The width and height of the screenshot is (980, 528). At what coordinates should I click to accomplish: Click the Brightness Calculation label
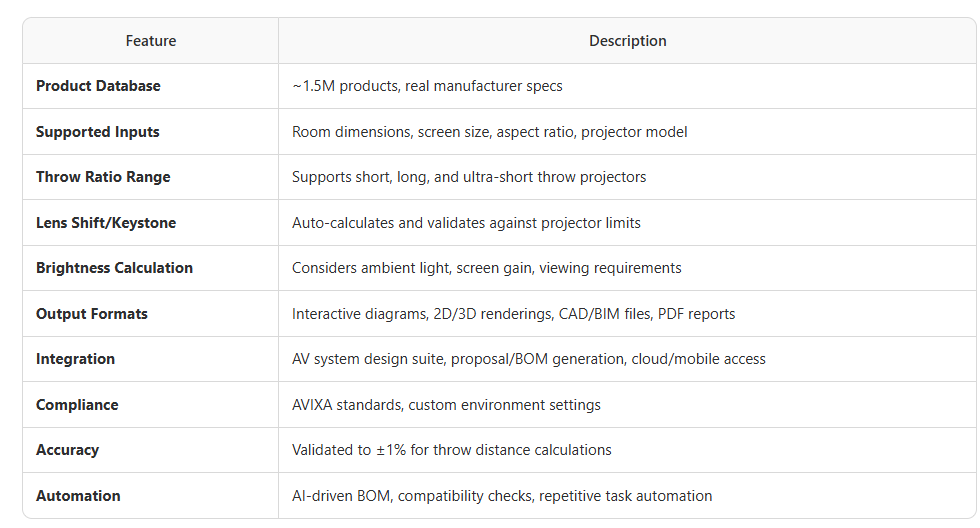(x=114, y=268)
